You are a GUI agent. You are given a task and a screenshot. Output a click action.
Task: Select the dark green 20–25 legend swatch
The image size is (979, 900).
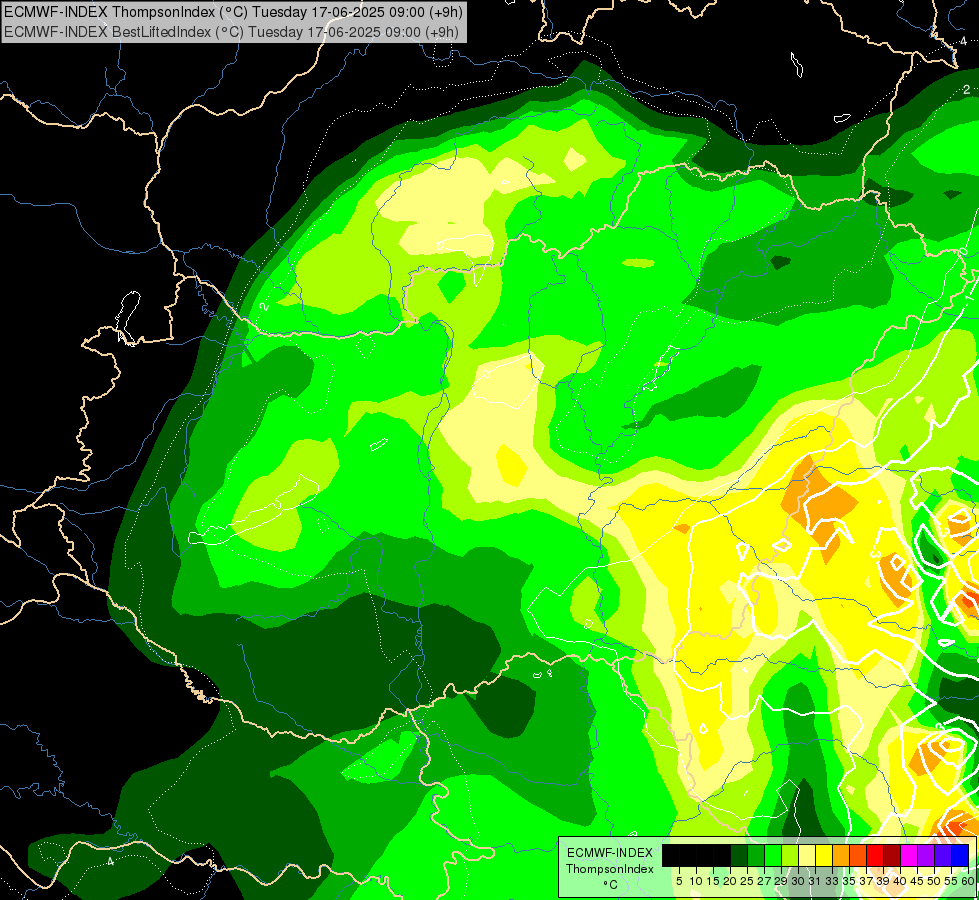tap(739, 856)
